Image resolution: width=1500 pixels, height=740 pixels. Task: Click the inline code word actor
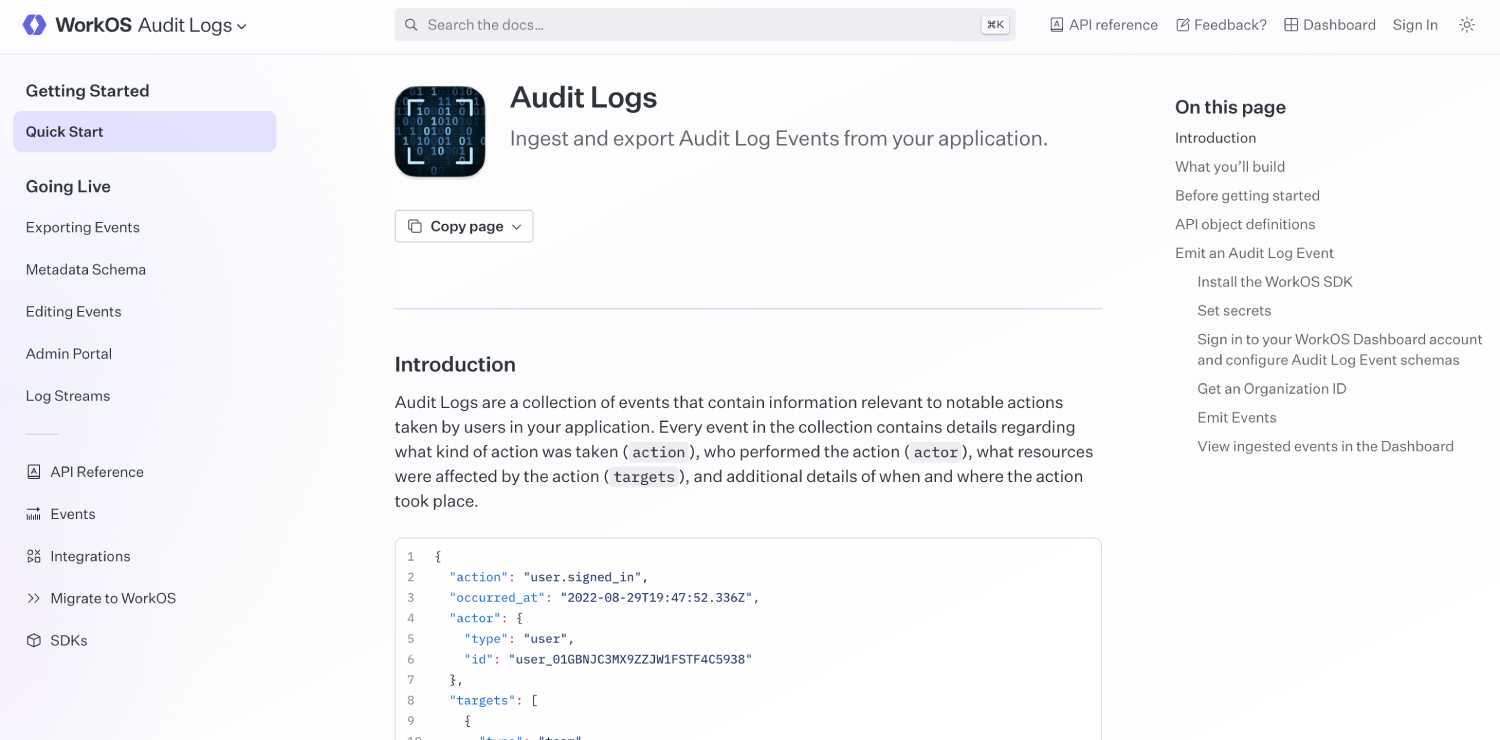click(936, 452)
